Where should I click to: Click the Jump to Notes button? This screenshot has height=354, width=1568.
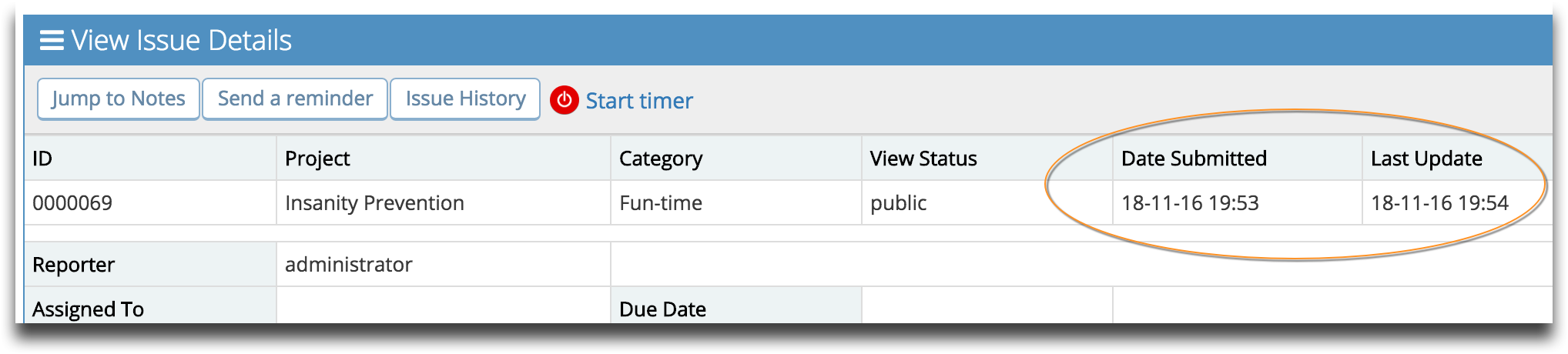[x=119, y=99]
